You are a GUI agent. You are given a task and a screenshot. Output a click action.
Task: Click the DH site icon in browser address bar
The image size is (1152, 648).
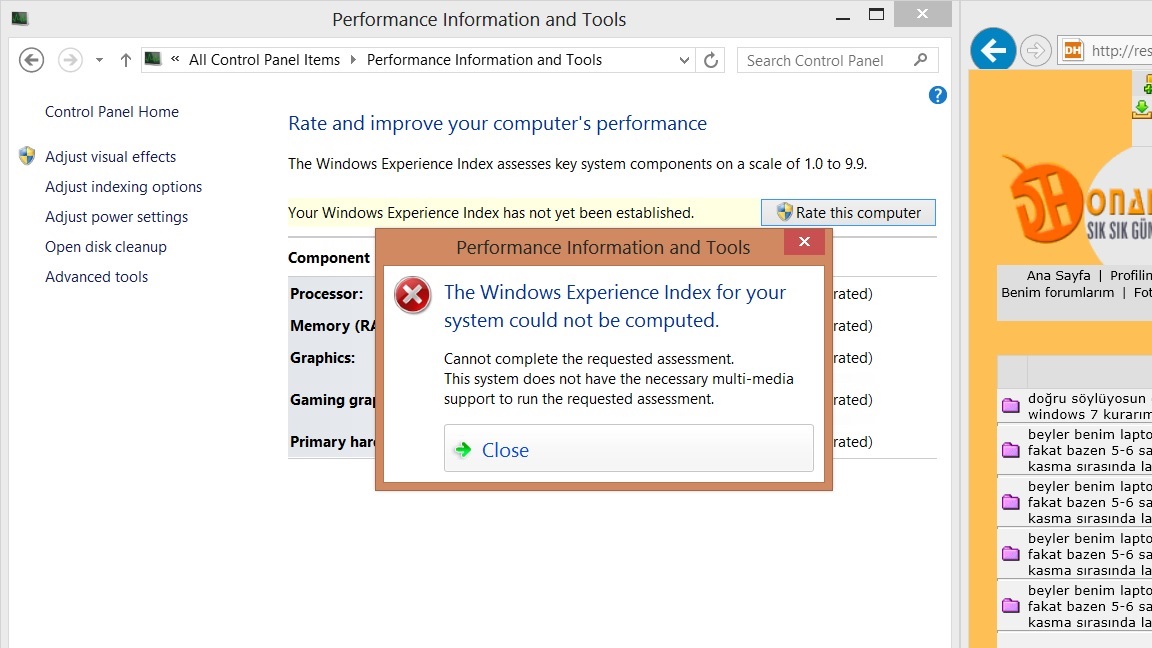[1073, 51]
